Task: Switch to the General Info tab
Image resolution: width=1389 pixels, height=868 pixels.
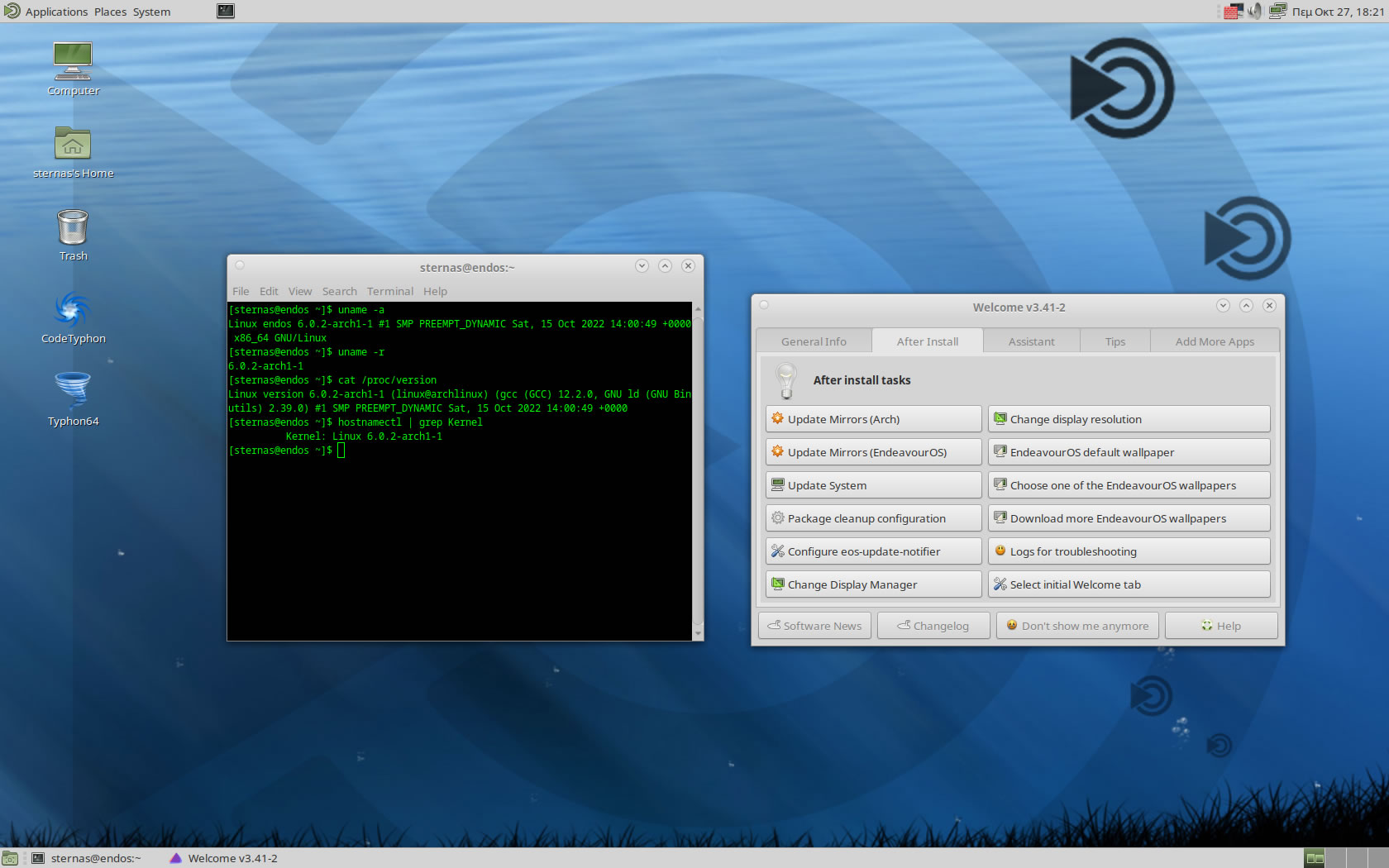Action: (x=814, y=341)
